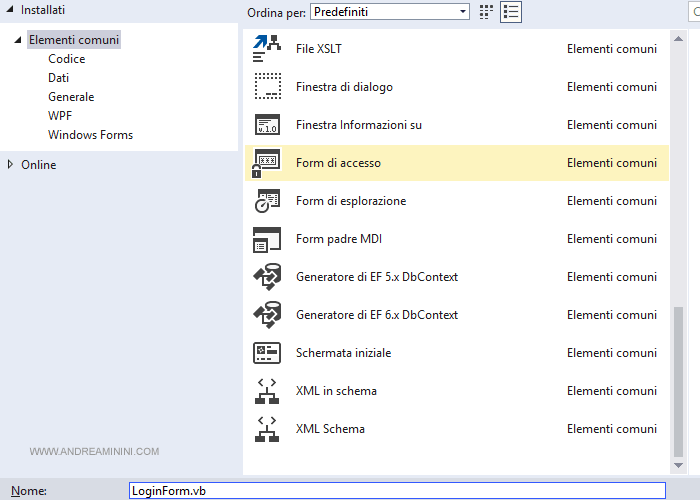700x500 pixels.
Task: Select the Windows Forms category
Action: 90,135
